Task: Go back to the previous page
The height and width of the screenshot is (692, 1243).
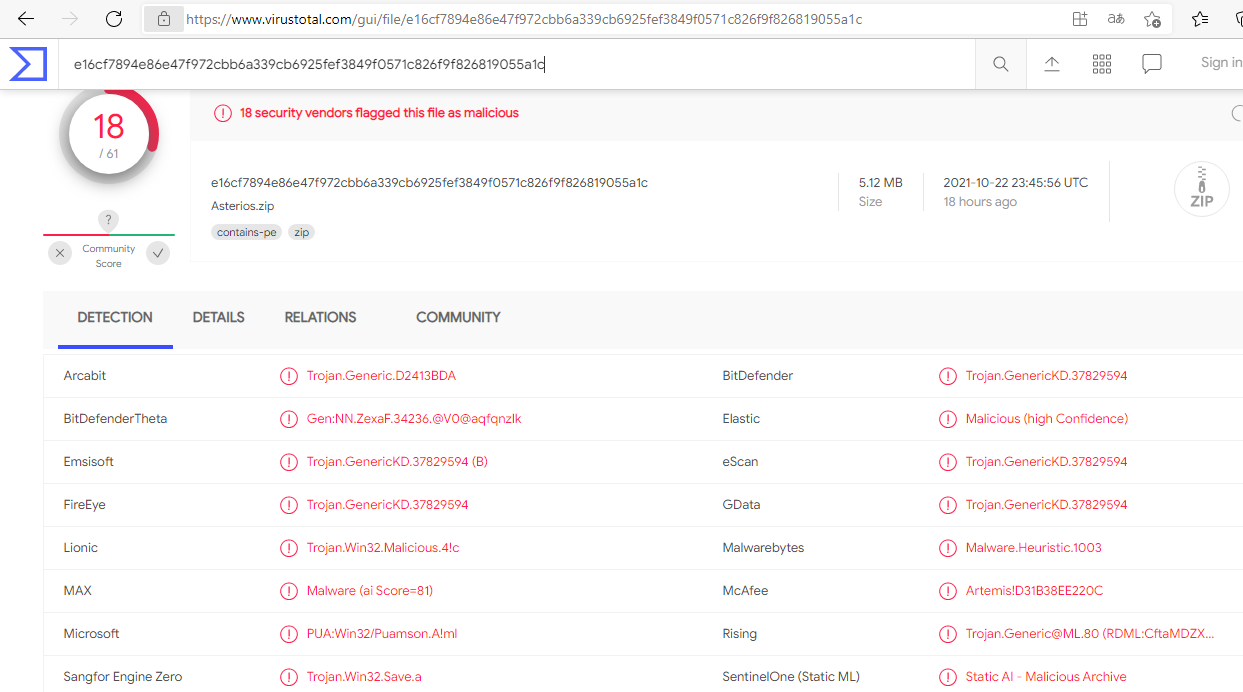Action: 26,19
